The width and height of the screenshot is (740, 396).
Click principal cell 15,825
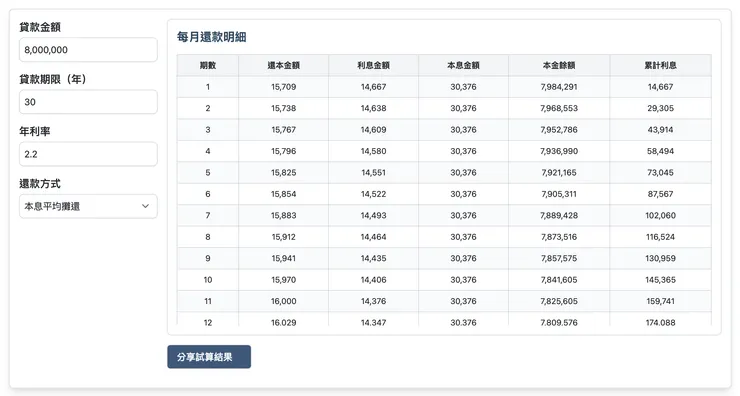tap(284, 173)
